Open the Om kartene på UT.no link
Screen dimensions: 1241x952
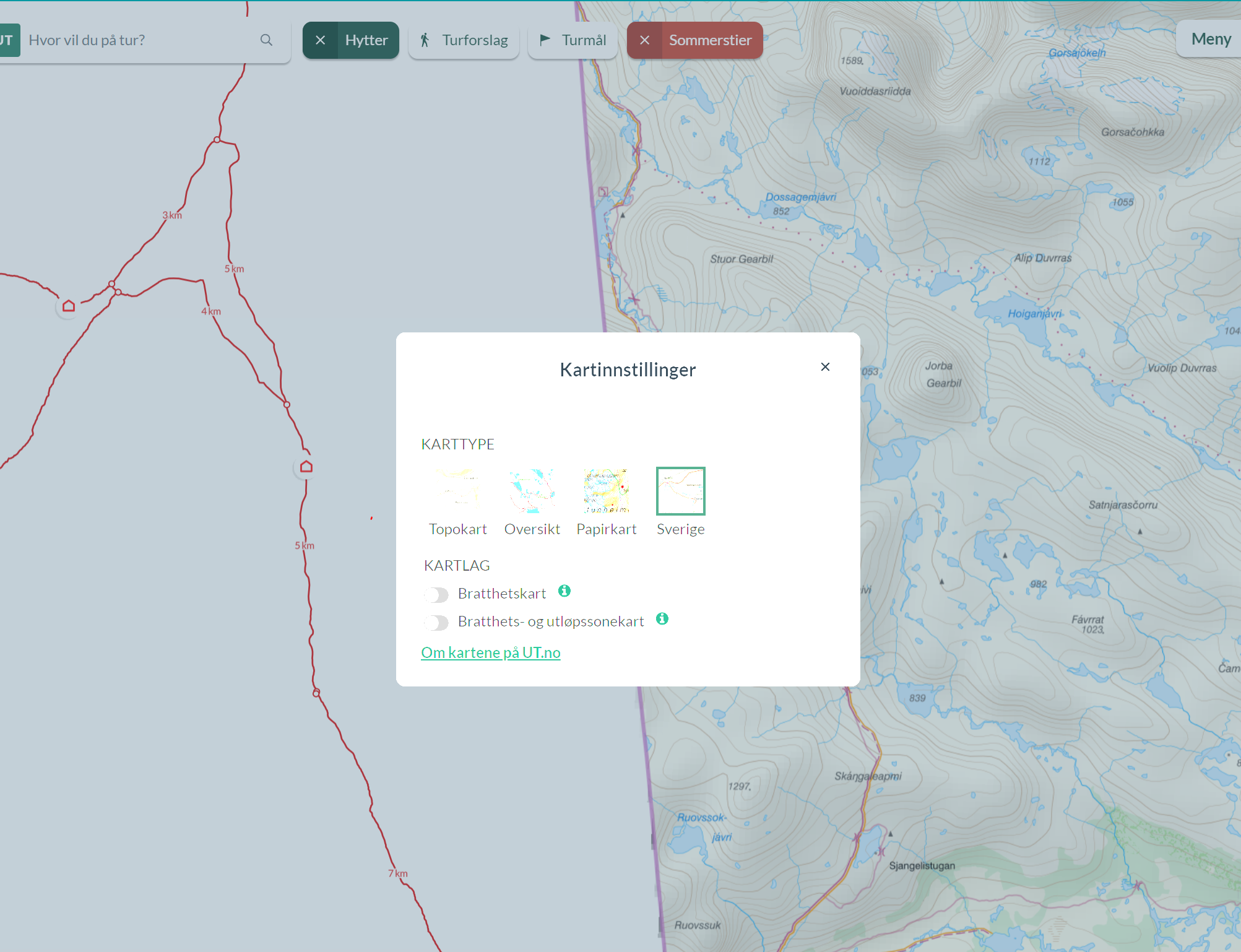[491, 652]
